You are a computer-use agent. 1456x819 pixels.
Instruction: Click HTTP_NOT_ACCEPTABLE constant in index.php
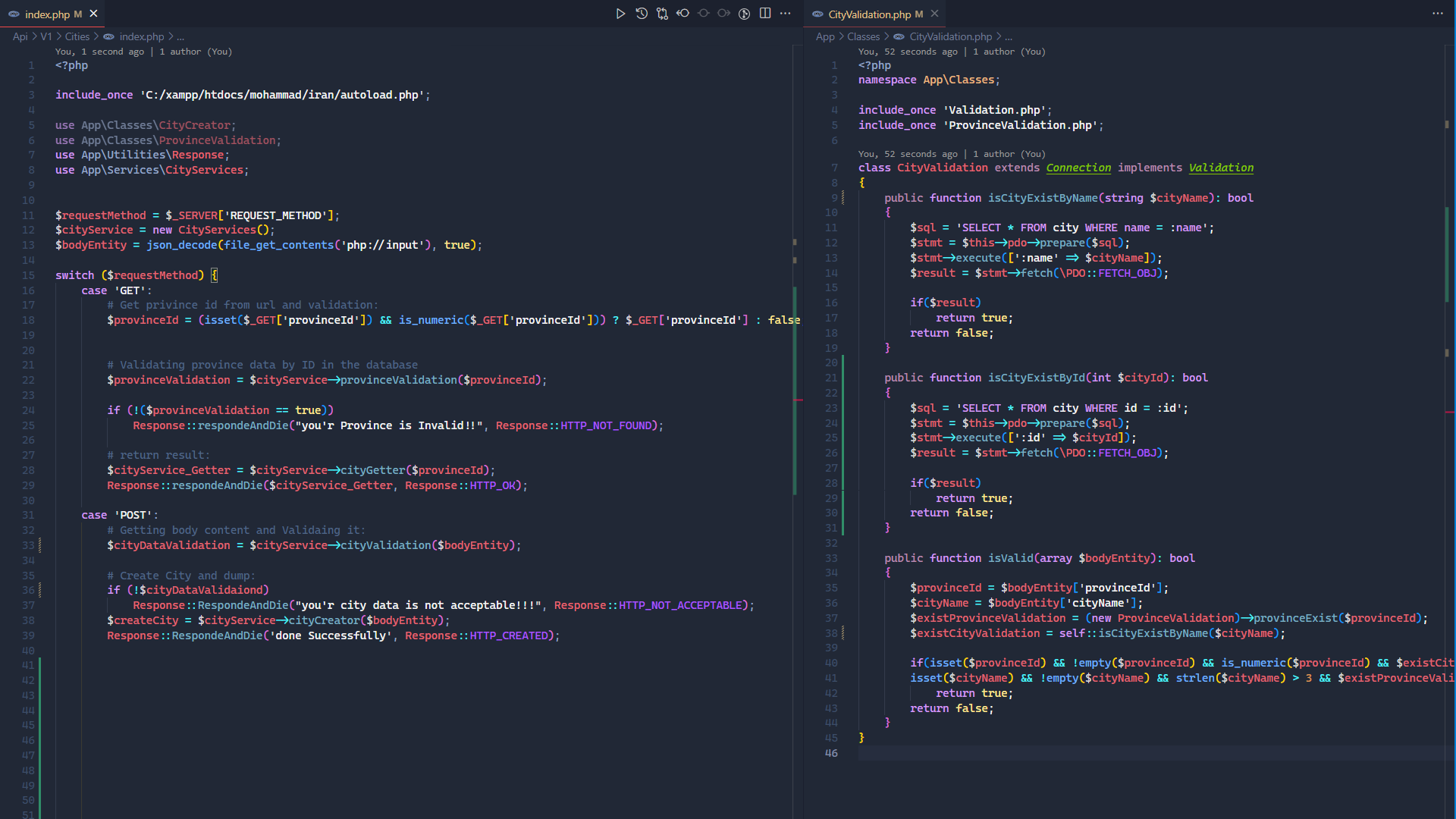pyautogui.click(x=680, y=605)
